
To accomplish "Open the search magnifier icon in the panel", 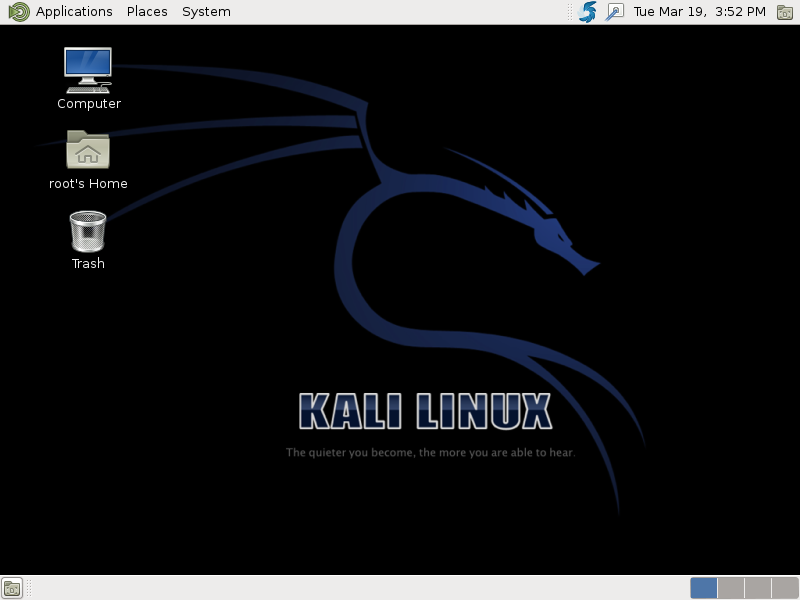I will [x=613, y=12].
